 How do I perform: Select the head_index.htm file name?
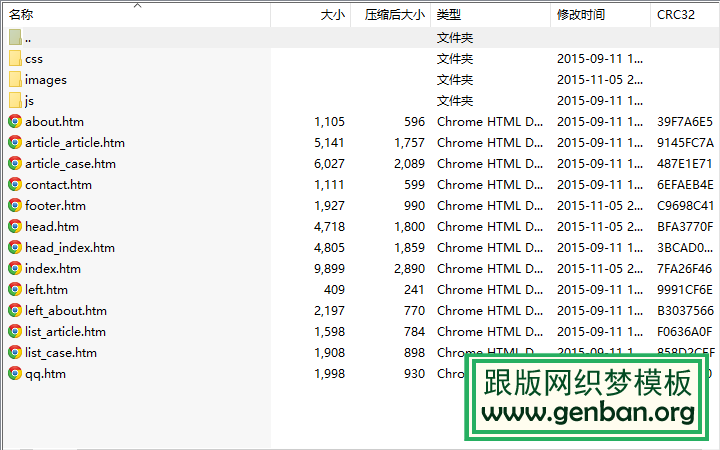point(70,247)
